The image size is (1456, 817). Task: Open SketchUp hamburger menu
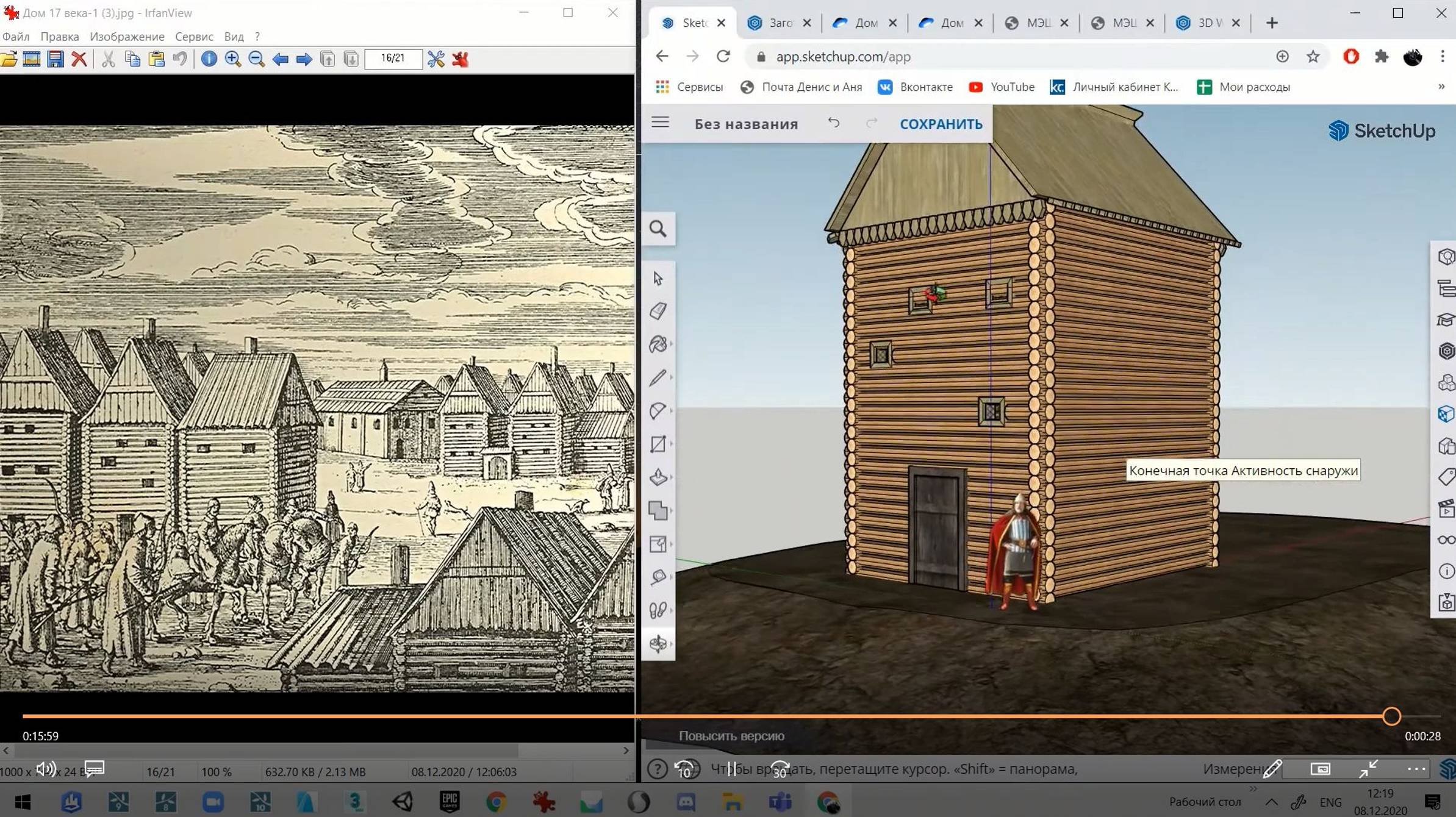(660, 123)
